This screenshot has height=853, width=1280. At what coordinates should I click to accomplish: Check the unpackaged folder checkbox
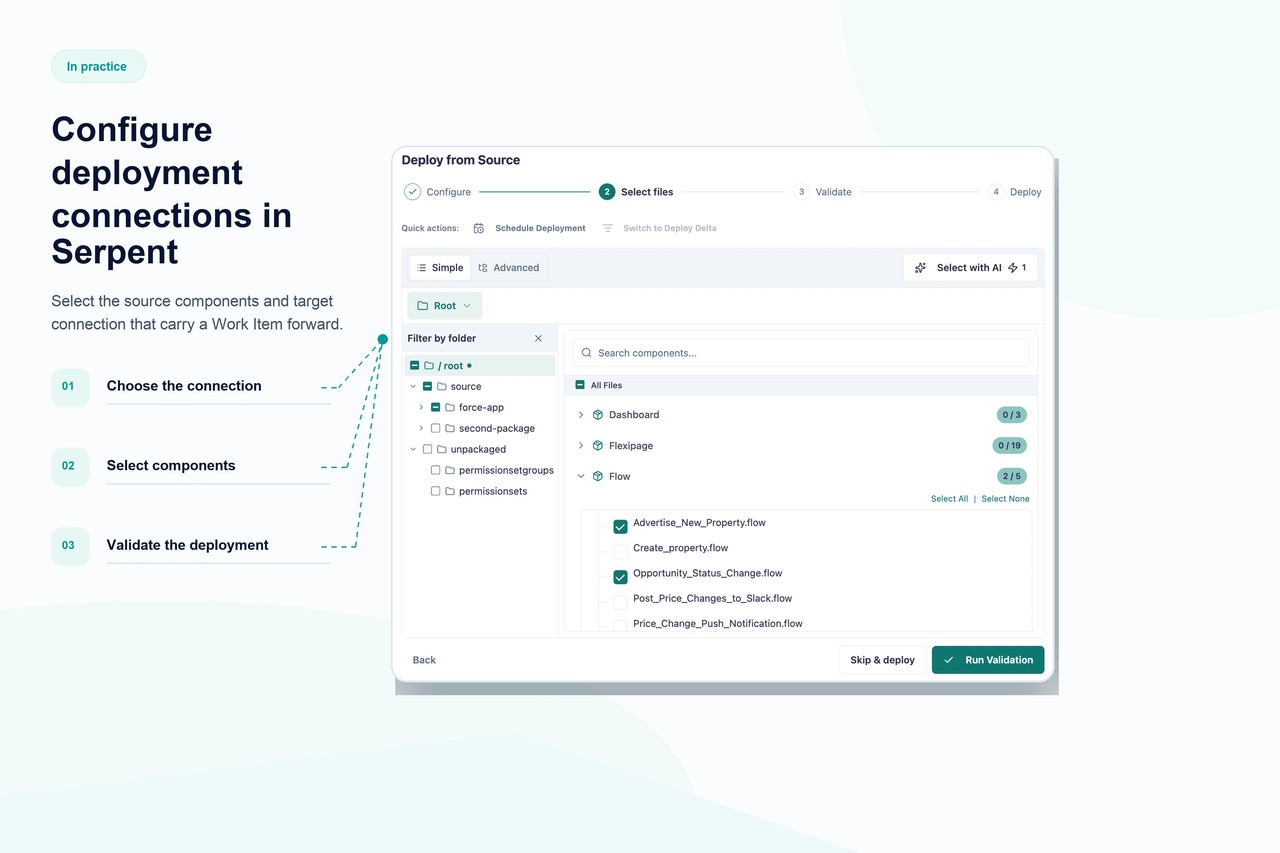(x=428, y=450)
